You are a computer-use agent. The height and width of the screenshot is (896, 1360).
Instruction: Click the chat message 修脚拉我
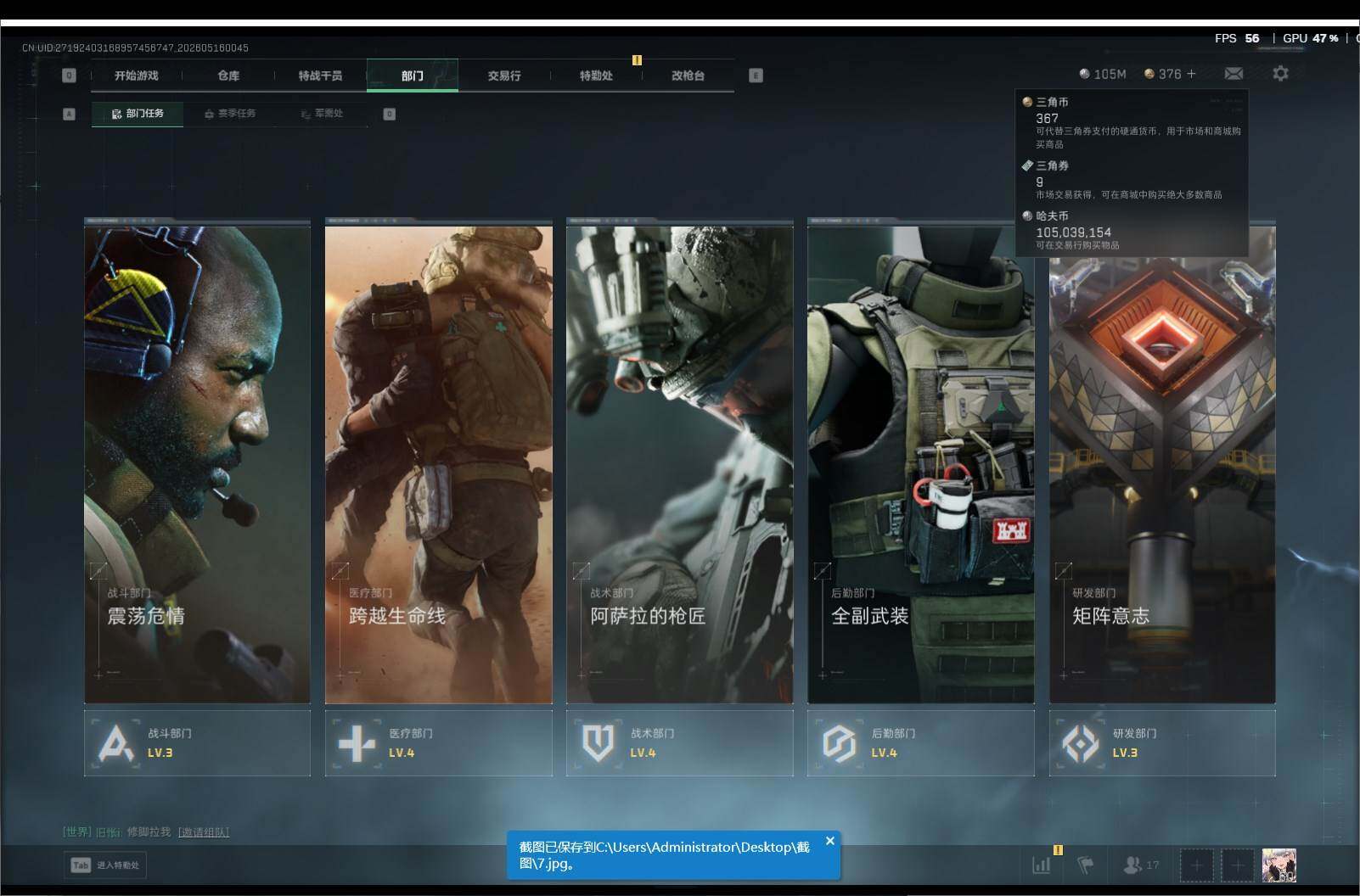click(x=149, y=832)
